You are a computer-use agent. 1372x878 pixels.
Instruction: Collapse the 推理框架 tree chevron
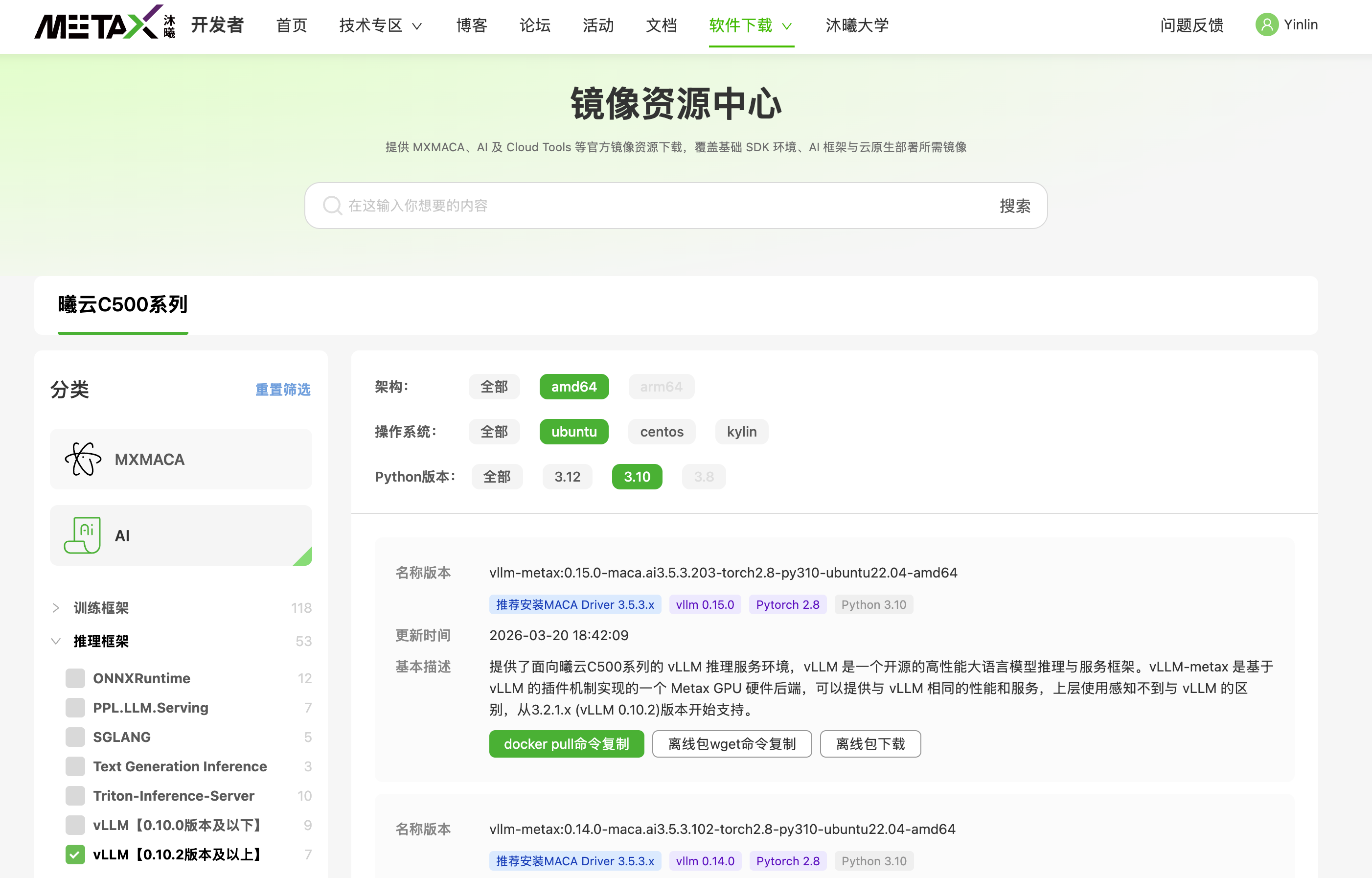(x=56, y=642)
